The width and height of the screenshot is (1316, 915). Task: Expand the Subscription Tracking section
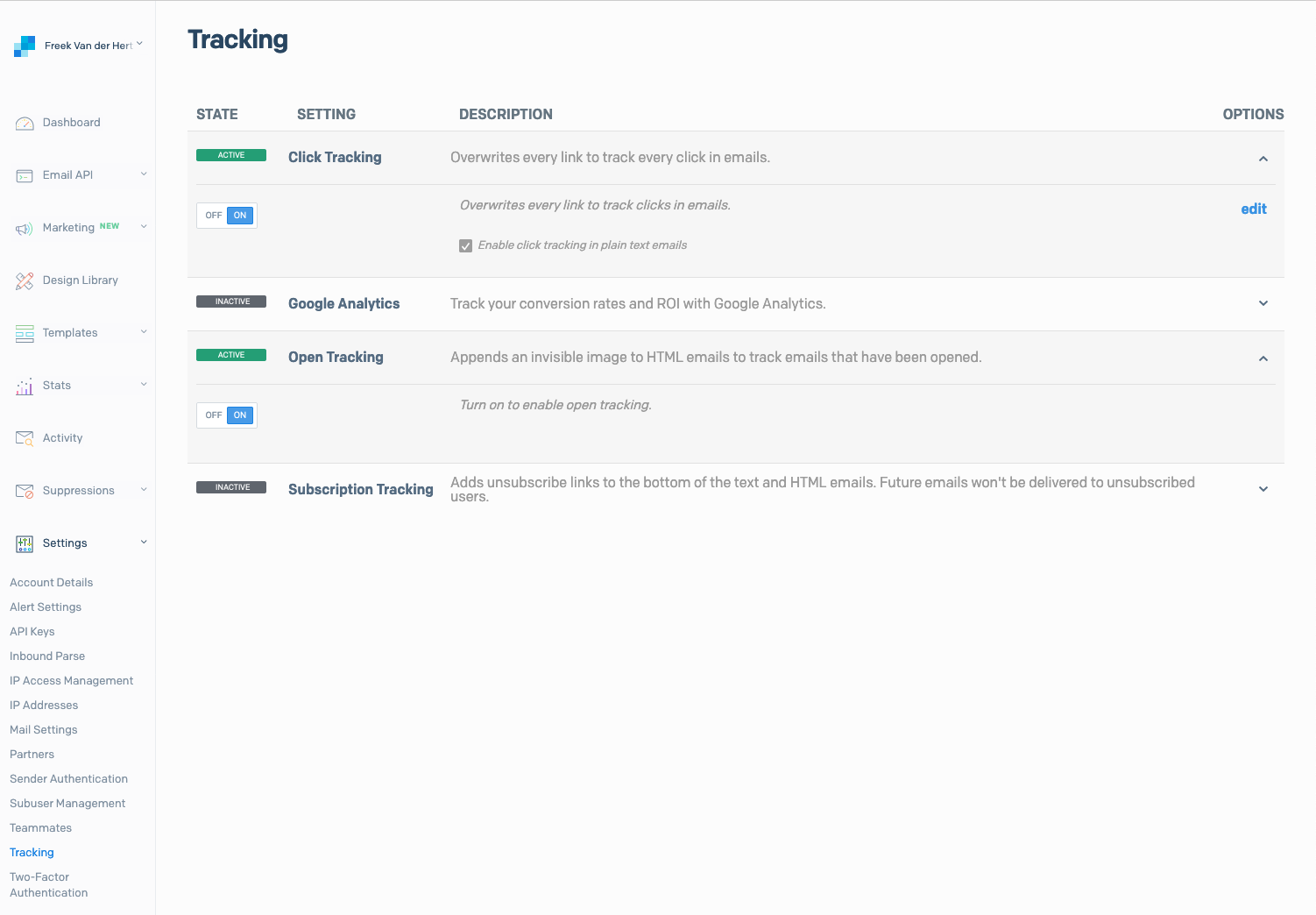point(1263,489)
